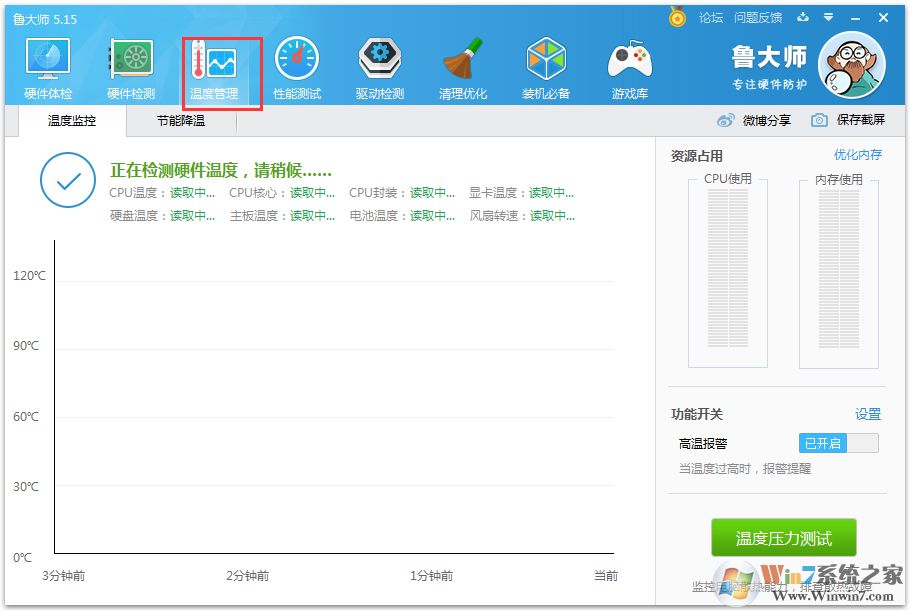Select the 温度监控 tab
This screenshot has width=910, height=610.
coord(72,121)
